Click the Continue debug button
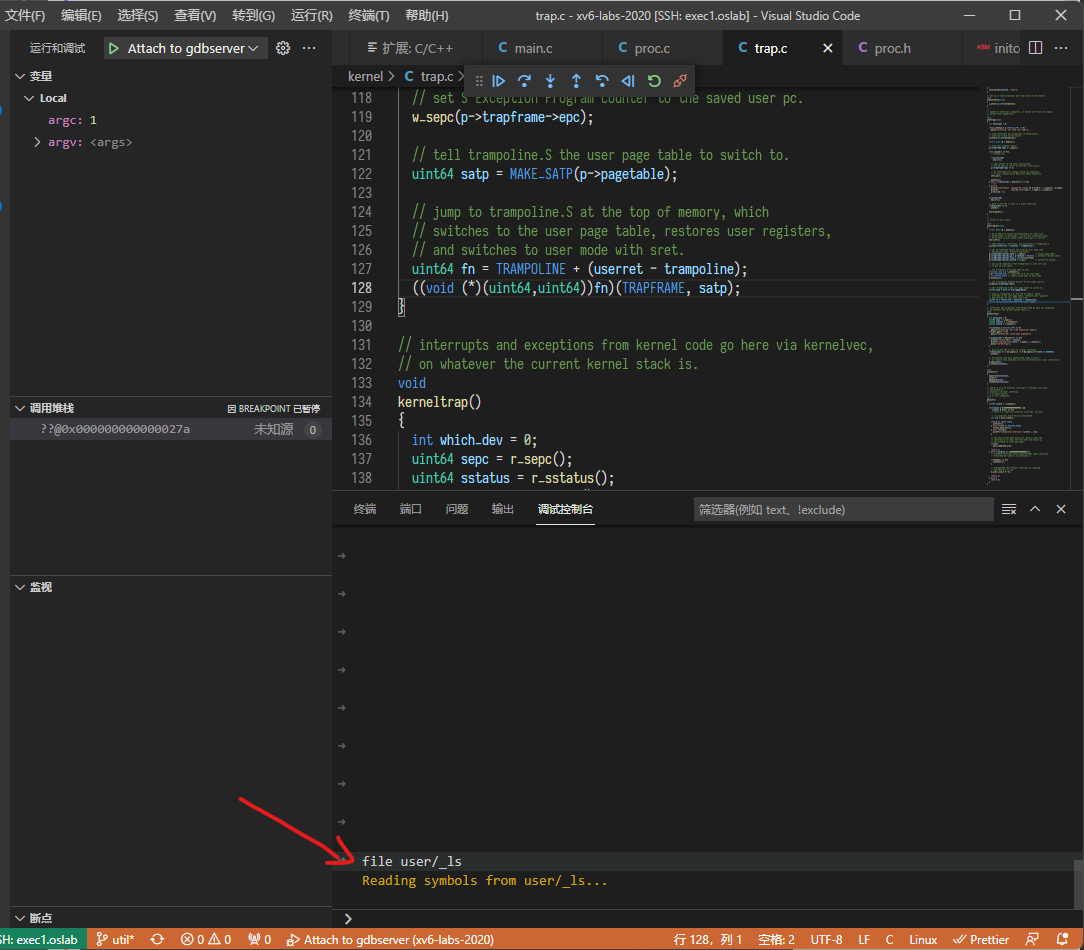This screenshot has width=1084, height=950. (498, 81)
